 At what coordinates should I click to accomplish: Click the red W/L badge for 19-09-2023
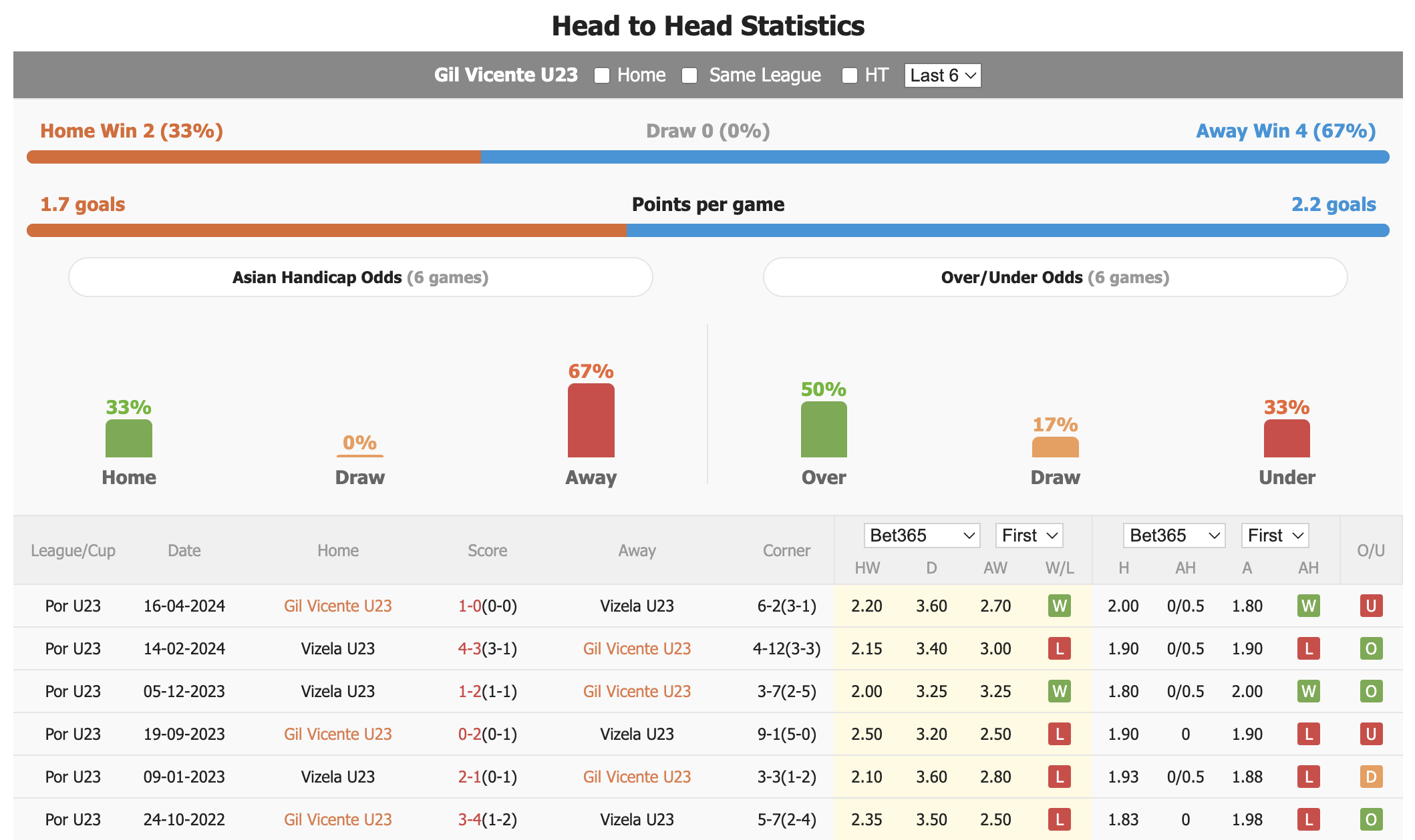(x=1060, y=734)
